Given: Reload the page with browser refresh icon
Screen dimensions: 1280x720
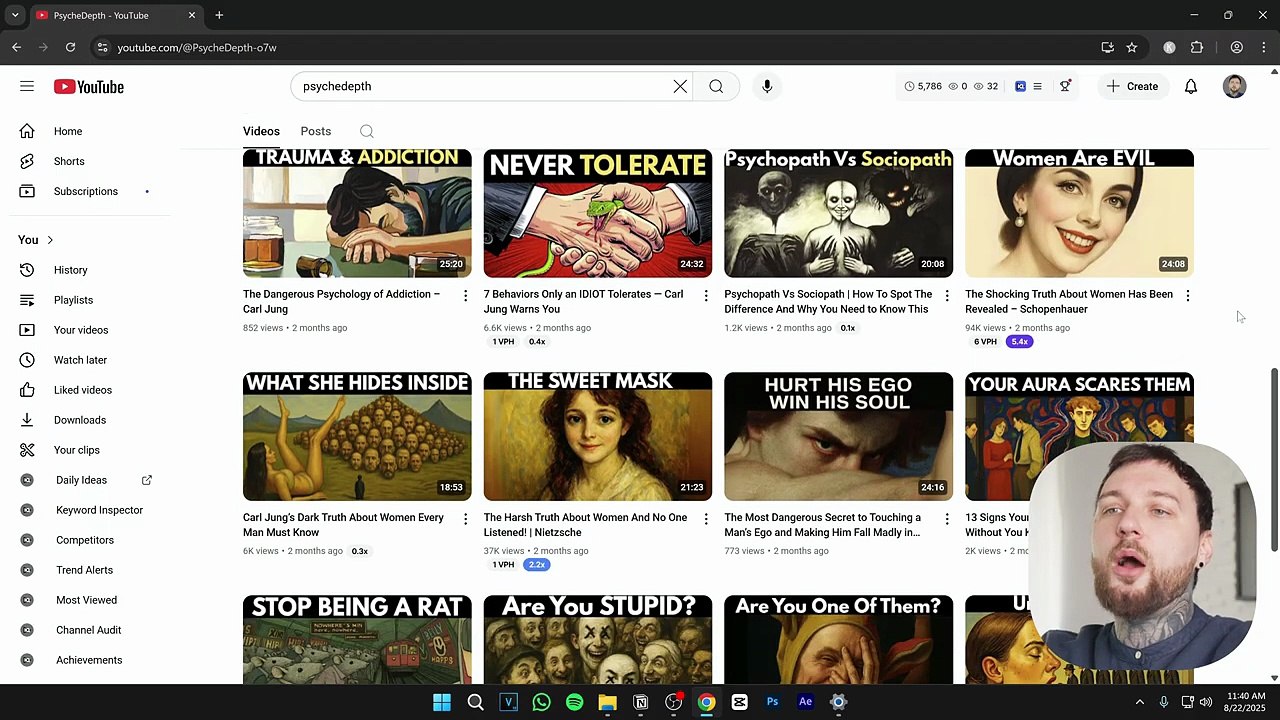Looking at the screenshot, I should point(70,47).
